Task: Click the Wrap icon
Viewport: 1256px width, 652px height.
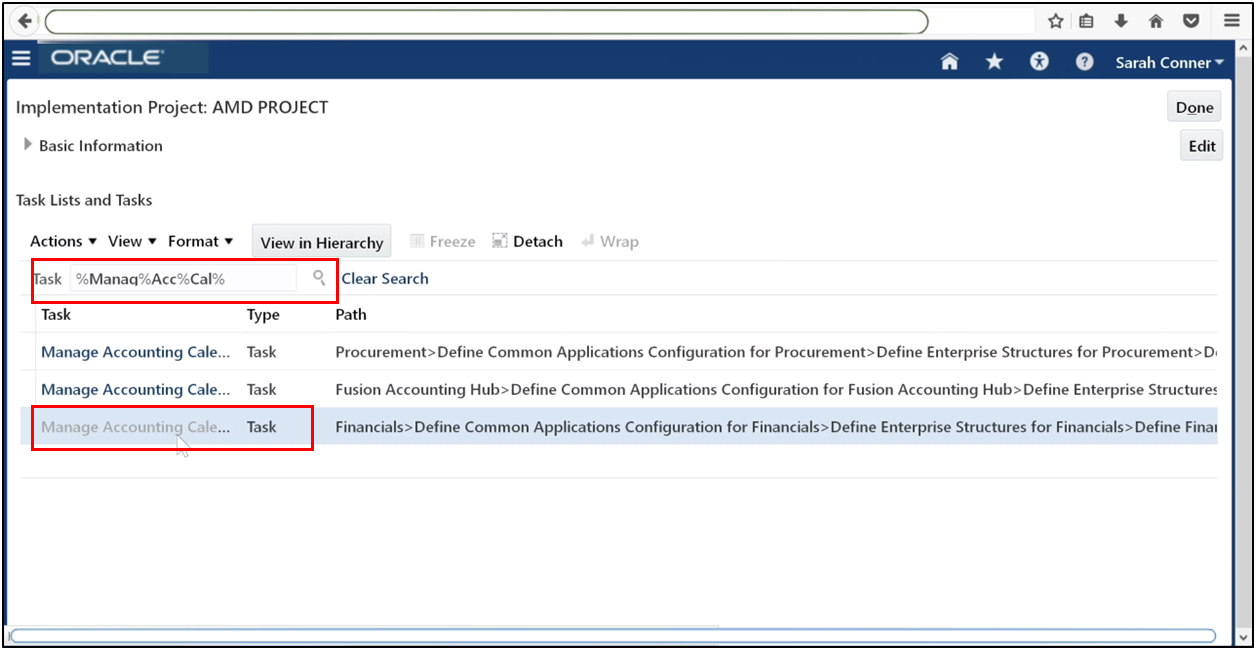Action: 610,241
